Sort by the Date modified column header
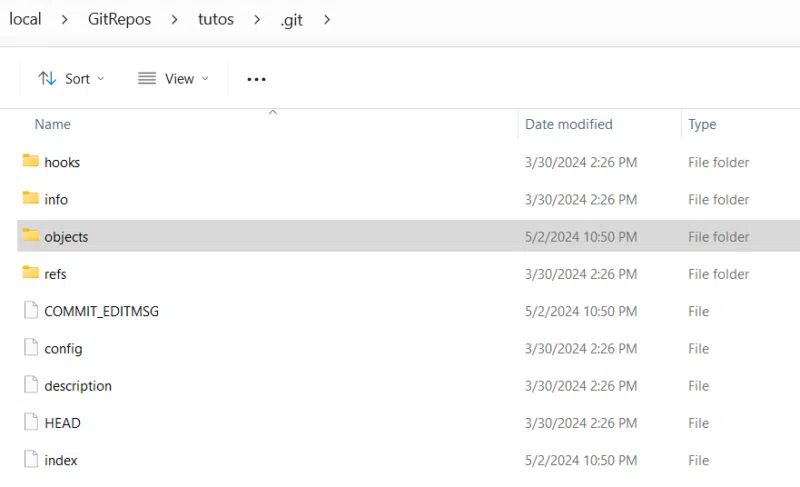Screen dimensions: 800x487 click(568, 124)
